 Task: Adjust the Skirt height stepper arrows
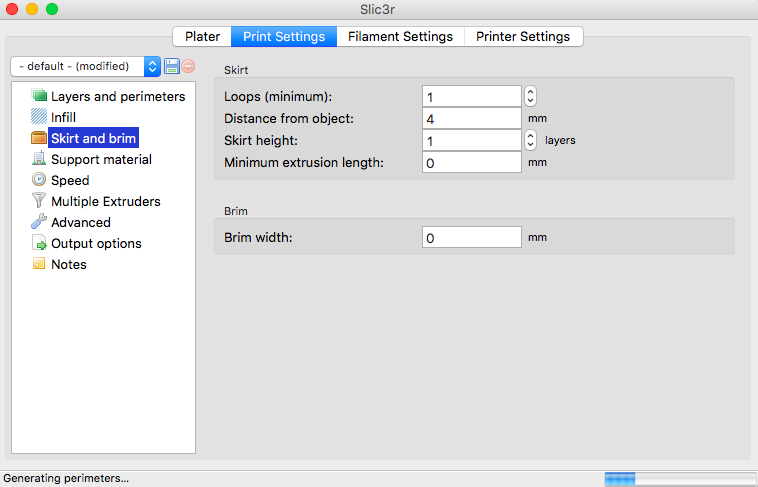click(531, 140)
